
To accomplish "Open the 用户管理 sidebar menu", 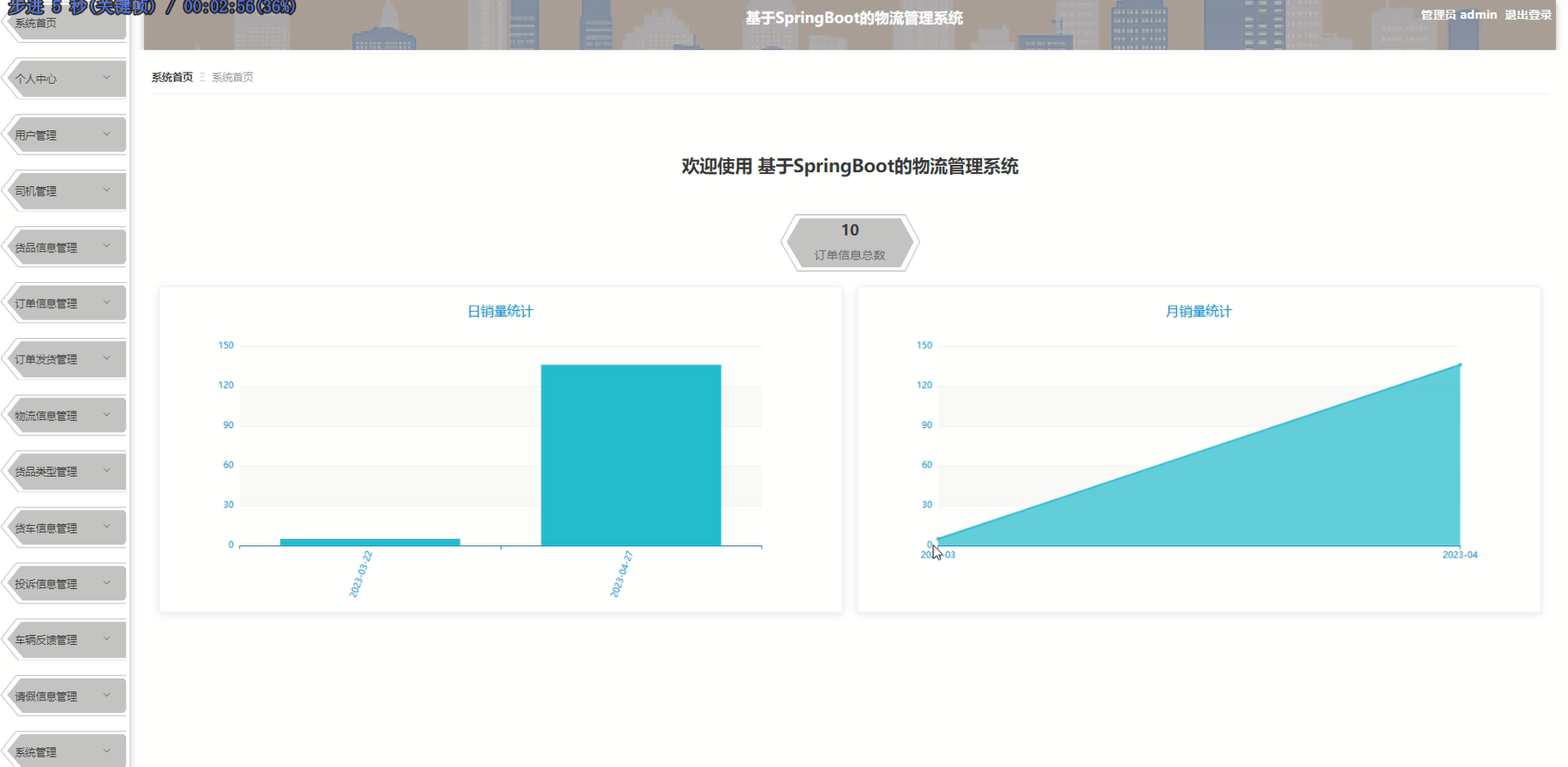I will point(65,135).
